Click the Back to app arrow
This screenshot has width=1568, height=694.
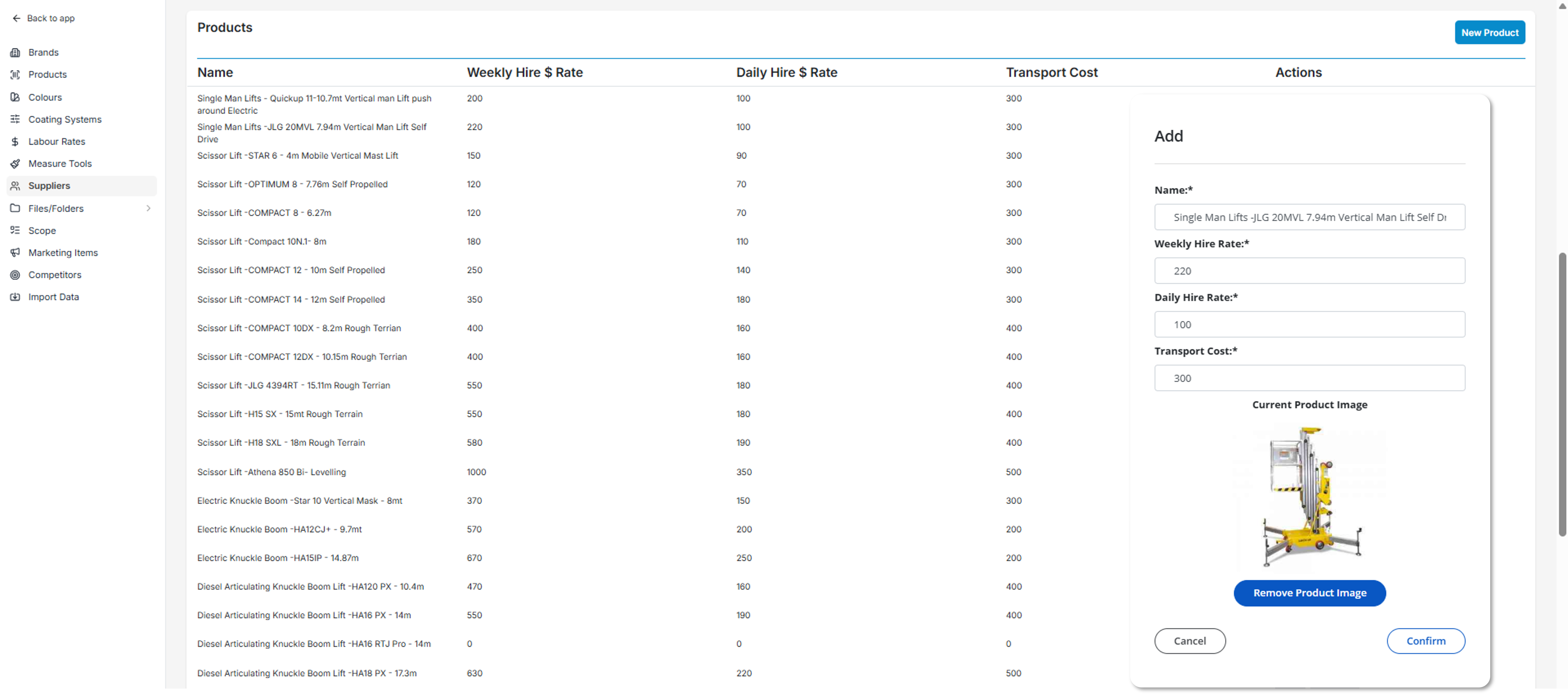[17, 18]
